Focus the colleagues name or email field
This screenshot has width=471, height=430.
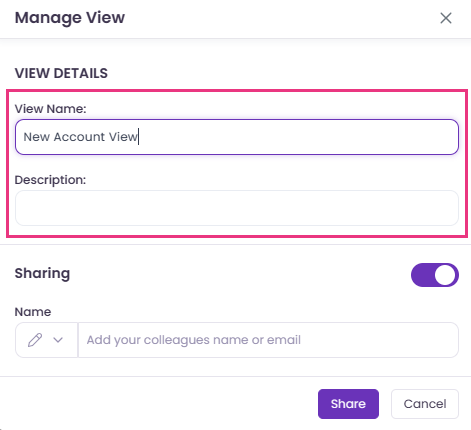click(268, 340)
